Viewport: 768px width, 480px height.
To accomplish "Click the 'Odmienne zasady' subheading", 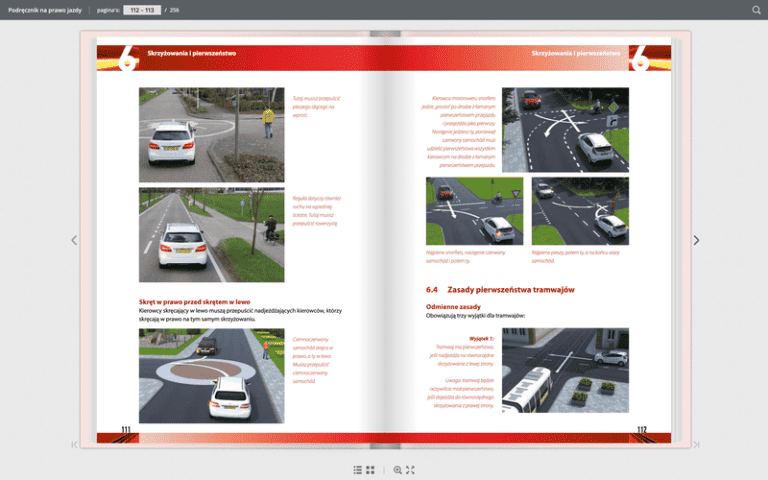I will tap(452, 306).
